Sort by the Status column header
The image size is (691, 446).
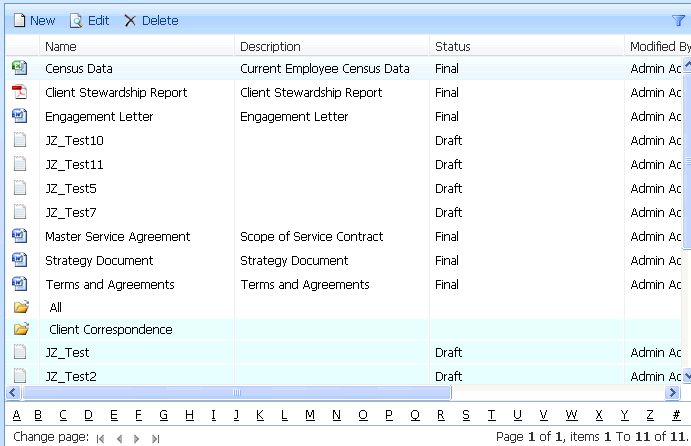[x=452, y=46]
